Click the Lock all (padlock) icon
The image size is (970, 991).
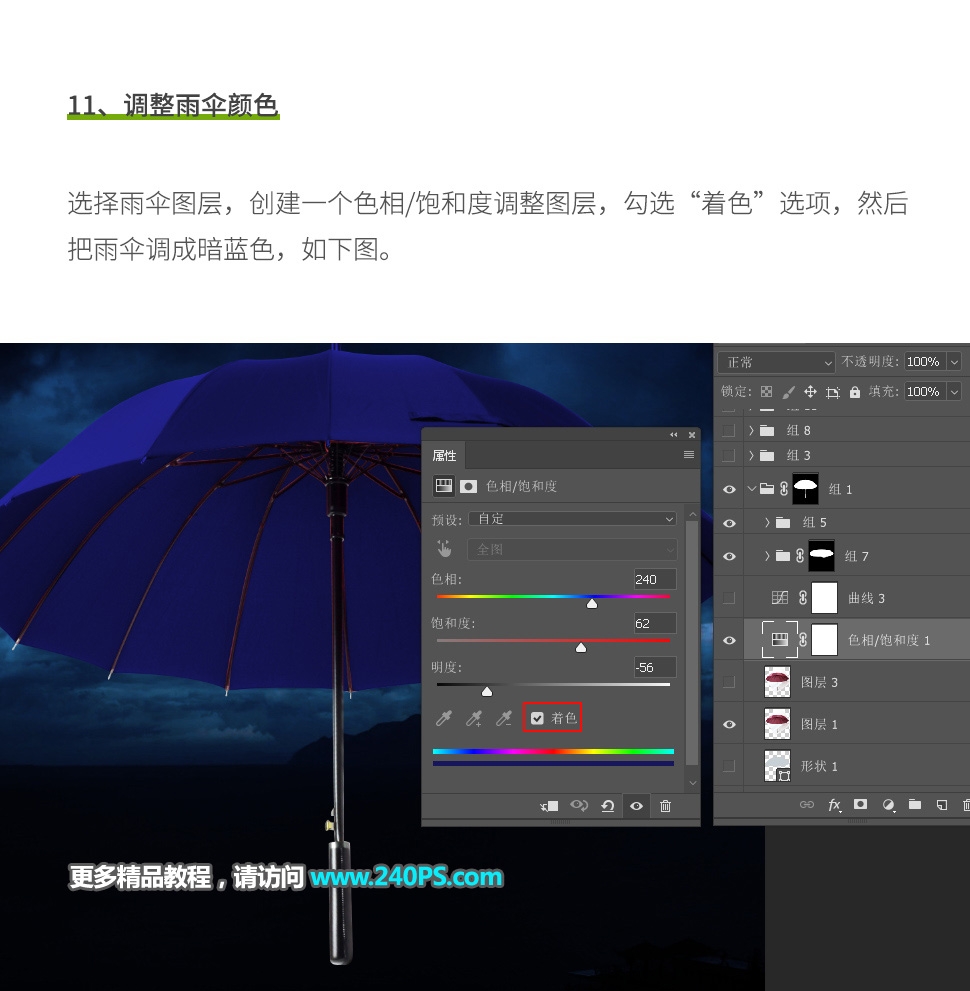(854, 391)
